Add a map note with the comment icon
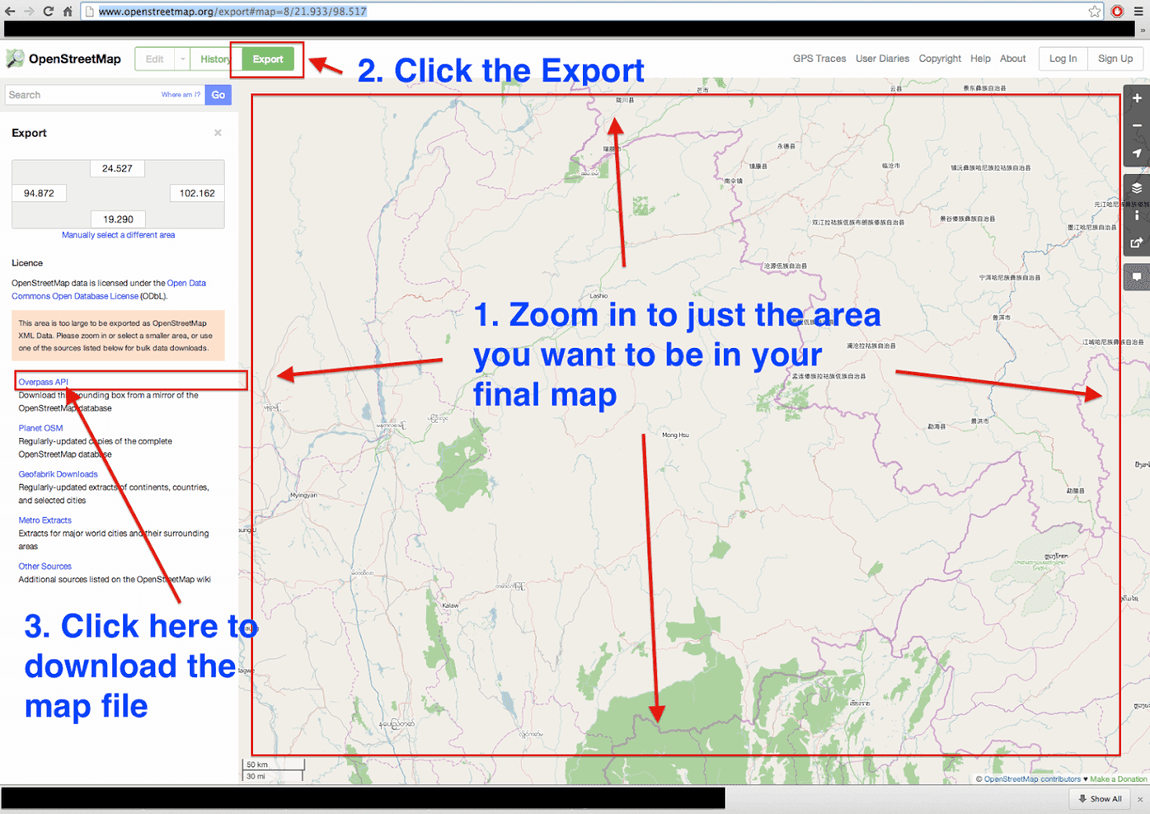Image resolution: width=1150 pixels, height=814 pixels. coord(1137,276)
